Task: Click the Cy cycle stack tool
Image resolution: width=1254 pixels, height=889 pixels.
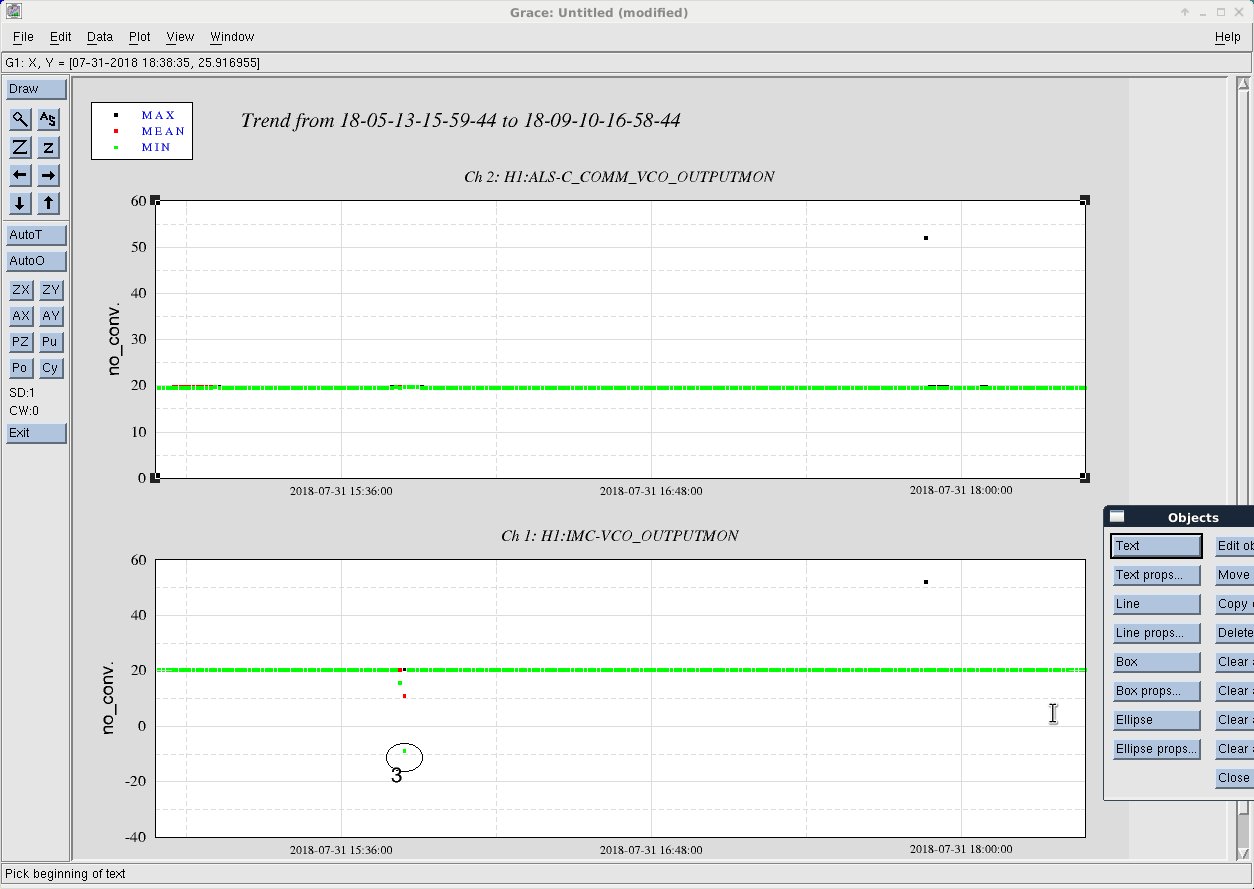Action: (51, 368)
